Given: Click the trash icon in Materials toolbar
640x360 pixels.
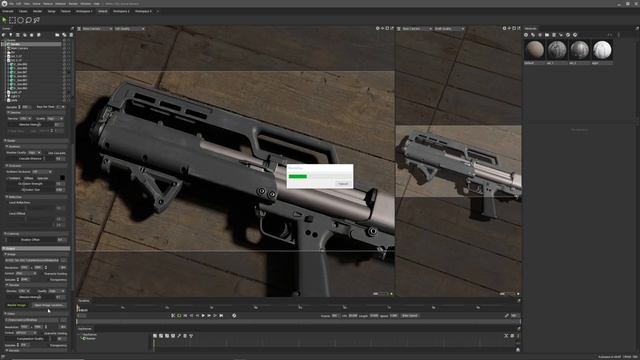Looking at the screenshot, I should pyautogui.click(x=554, y=35).
